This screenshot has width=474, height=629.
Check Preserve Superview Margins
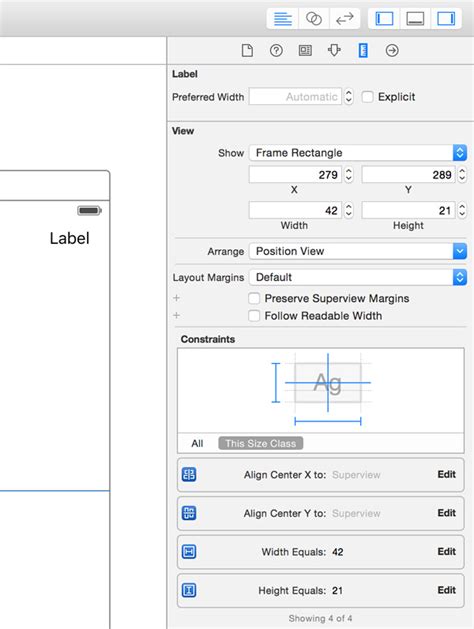click(254, 298)
